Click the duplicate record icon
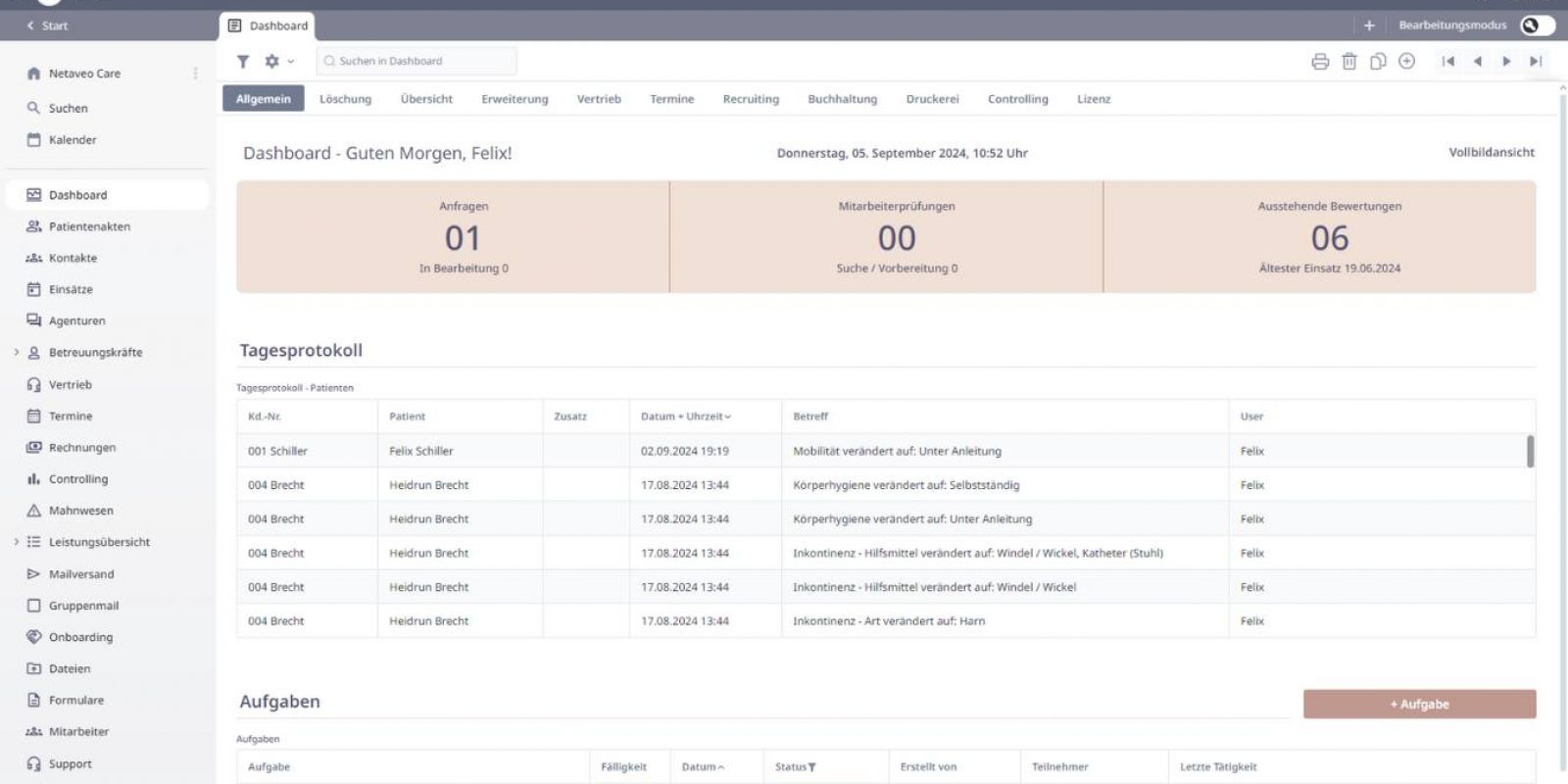The height and width of the screenshot is (784, 1568). pyautogui.click(x=1378, y=62)
